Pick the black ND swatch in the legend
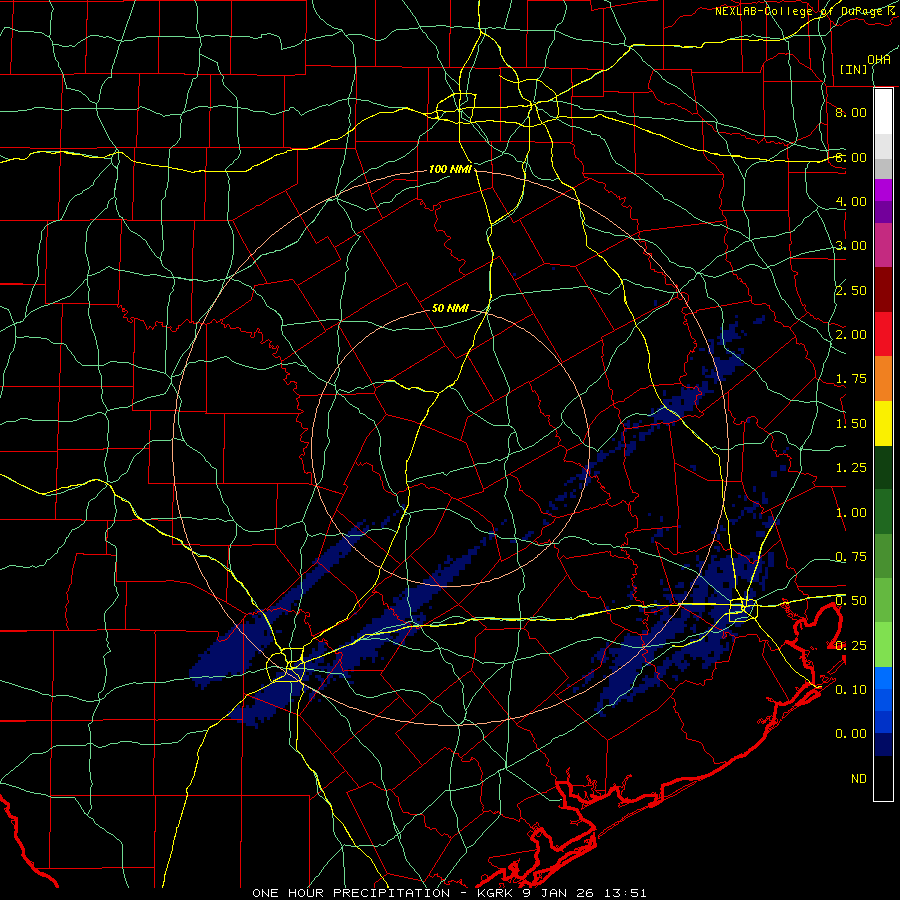Screen dimensions: 900x900 point(883,778)
